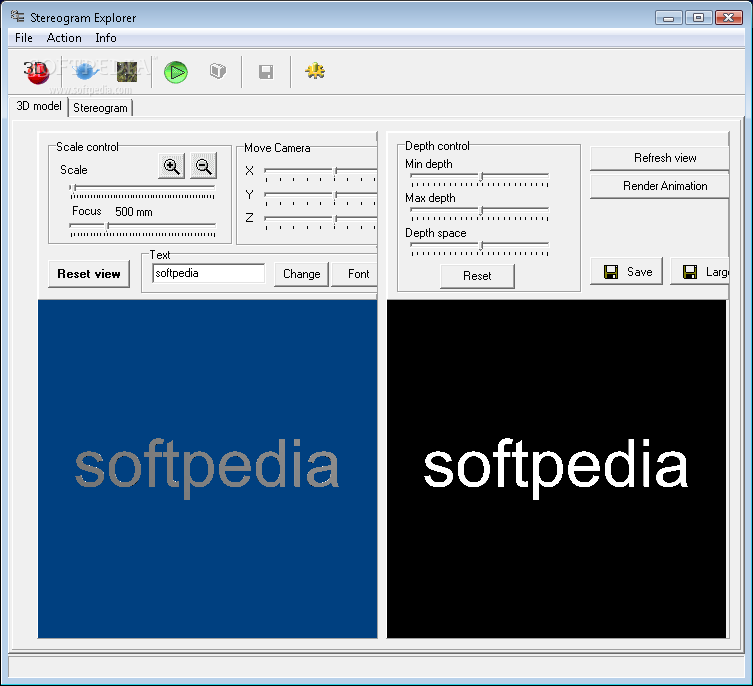This screenshot has width=753, height=686.
Task: Click the Refresh view button
Action: (660, 158)
